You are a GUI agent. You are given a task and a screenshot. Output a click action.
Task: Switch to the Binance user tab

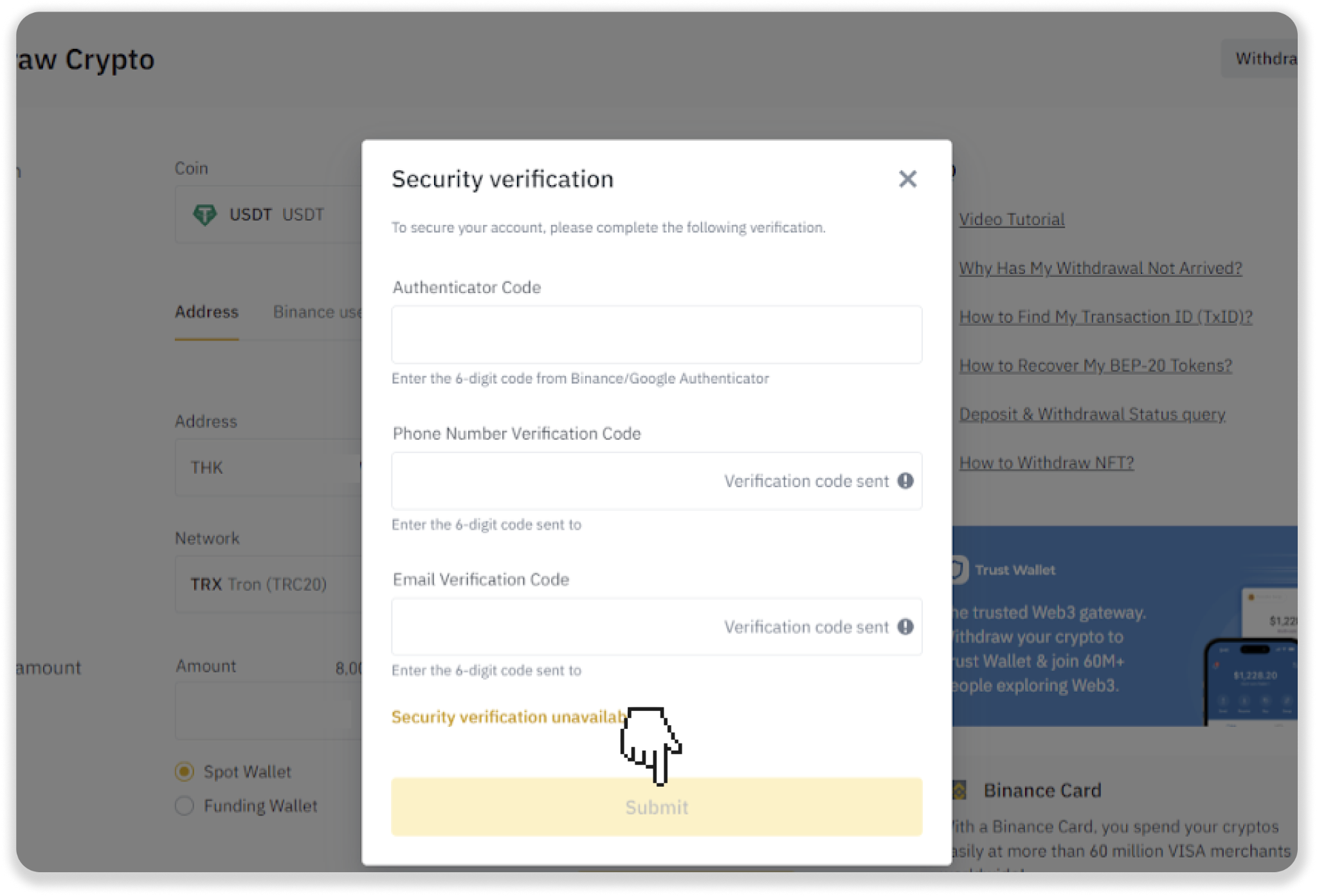[317, 312]
